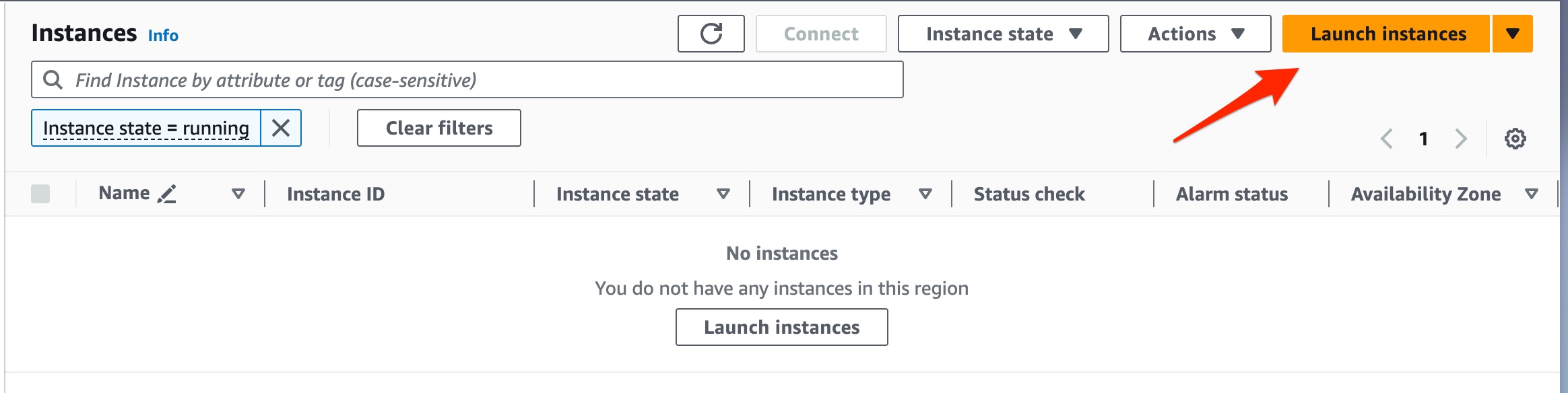Click the refresh instances icon button
The image size is (1568, 393).
click(711, 34)
